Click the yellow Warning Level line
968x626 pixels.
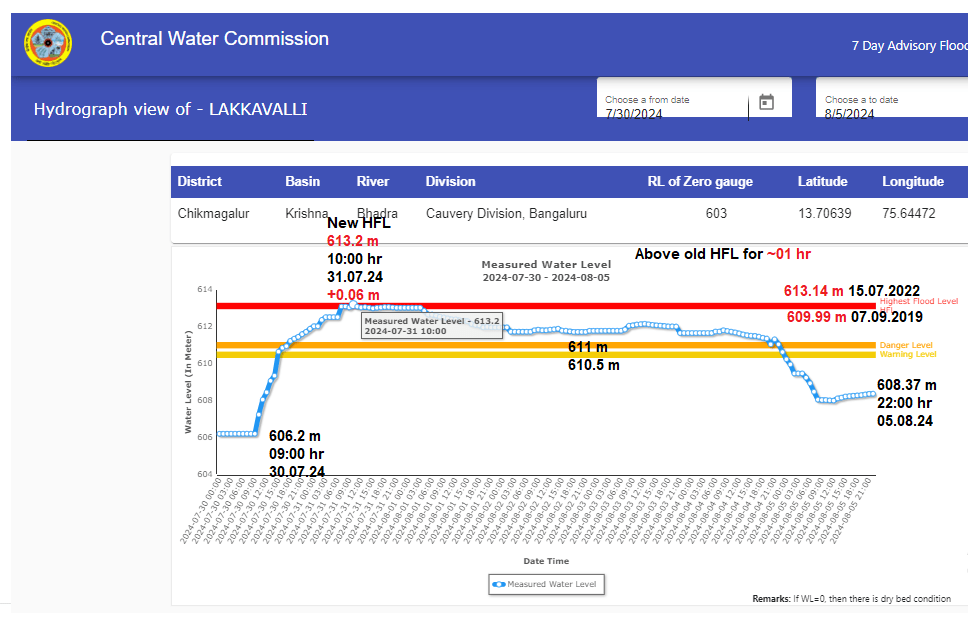[x=600, y=354]
